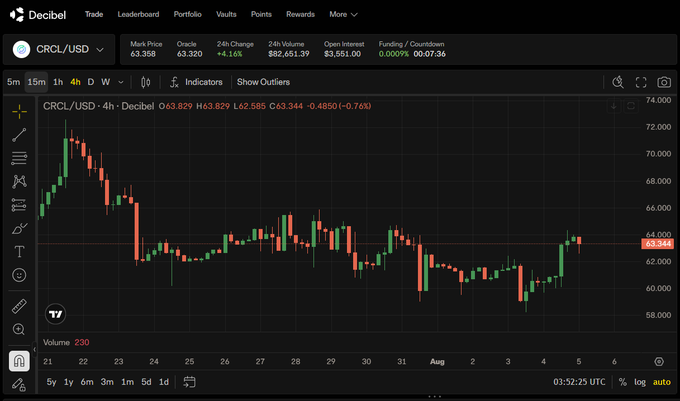
Task: Toggle log scale mode
Action: (x=640, y=382)
